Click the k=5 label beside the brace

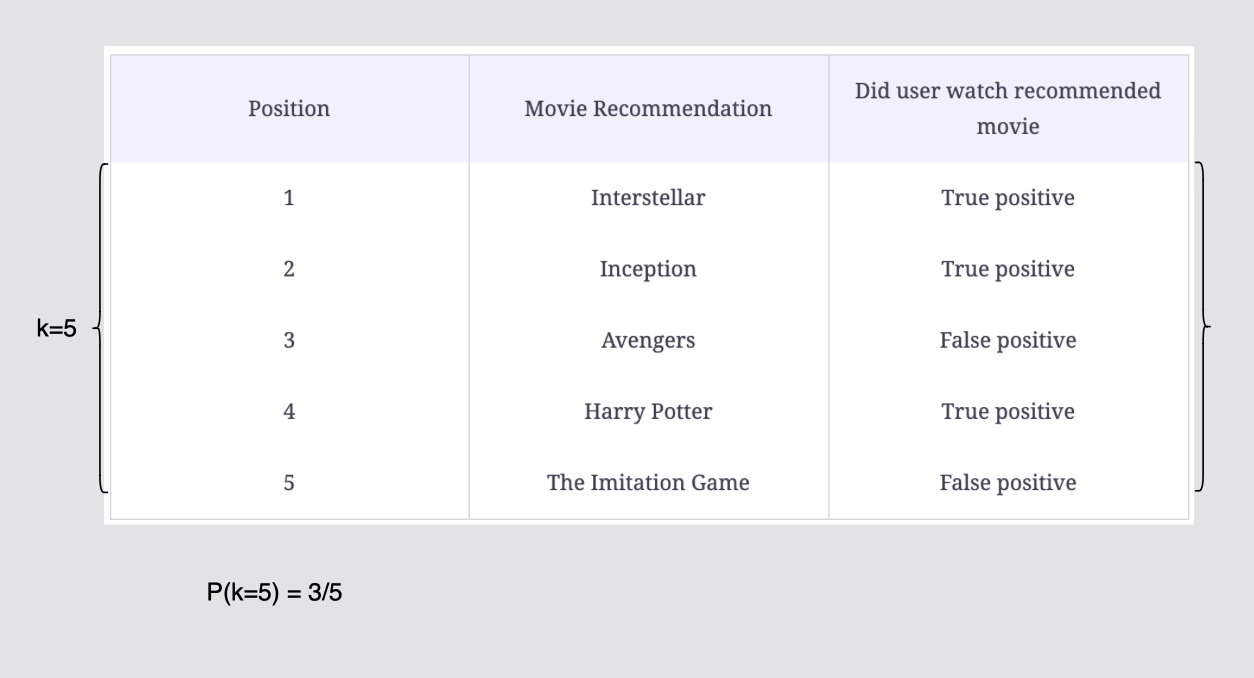56,329
